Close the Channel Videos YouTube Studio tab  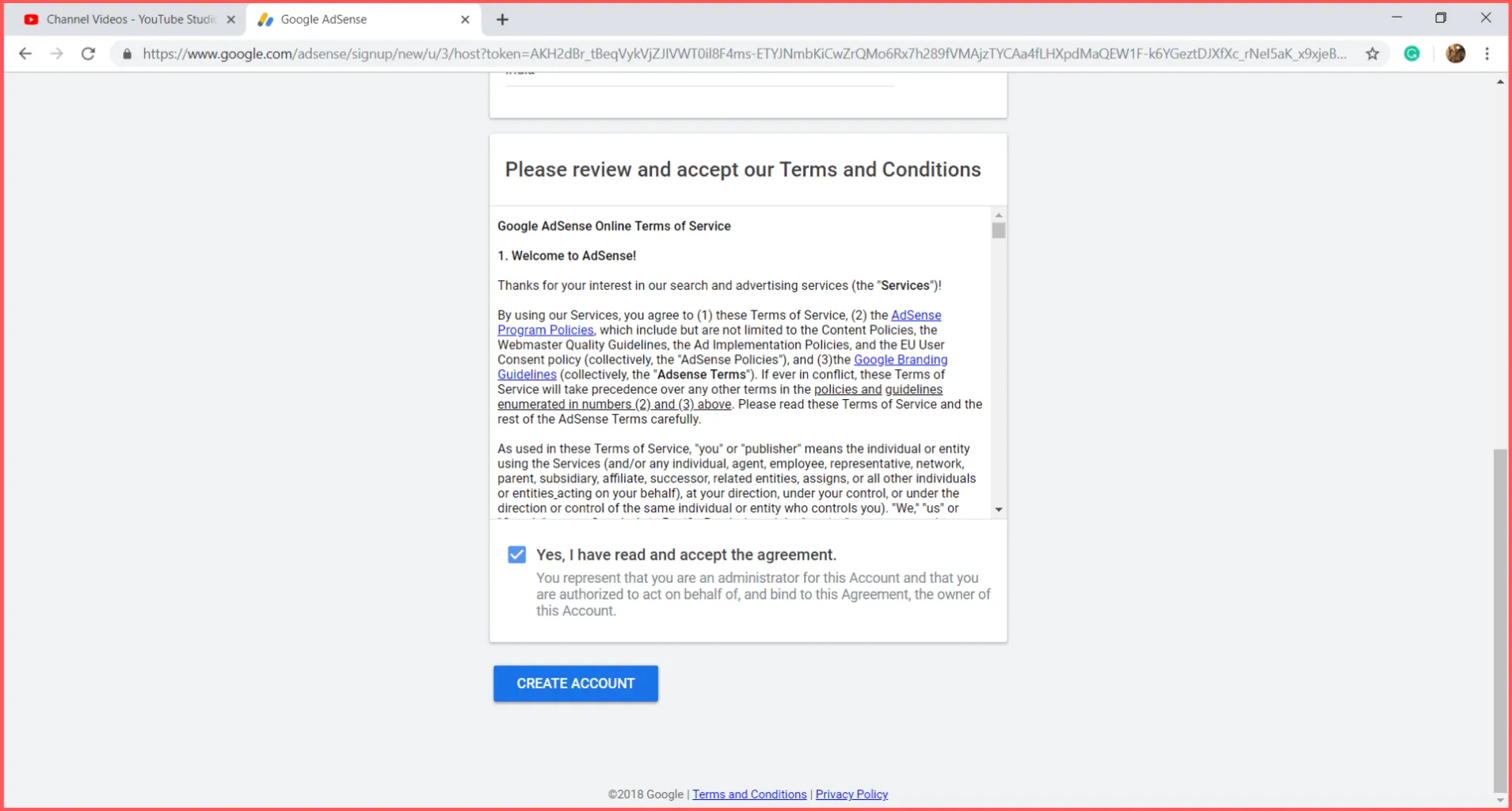coord(231,20)
